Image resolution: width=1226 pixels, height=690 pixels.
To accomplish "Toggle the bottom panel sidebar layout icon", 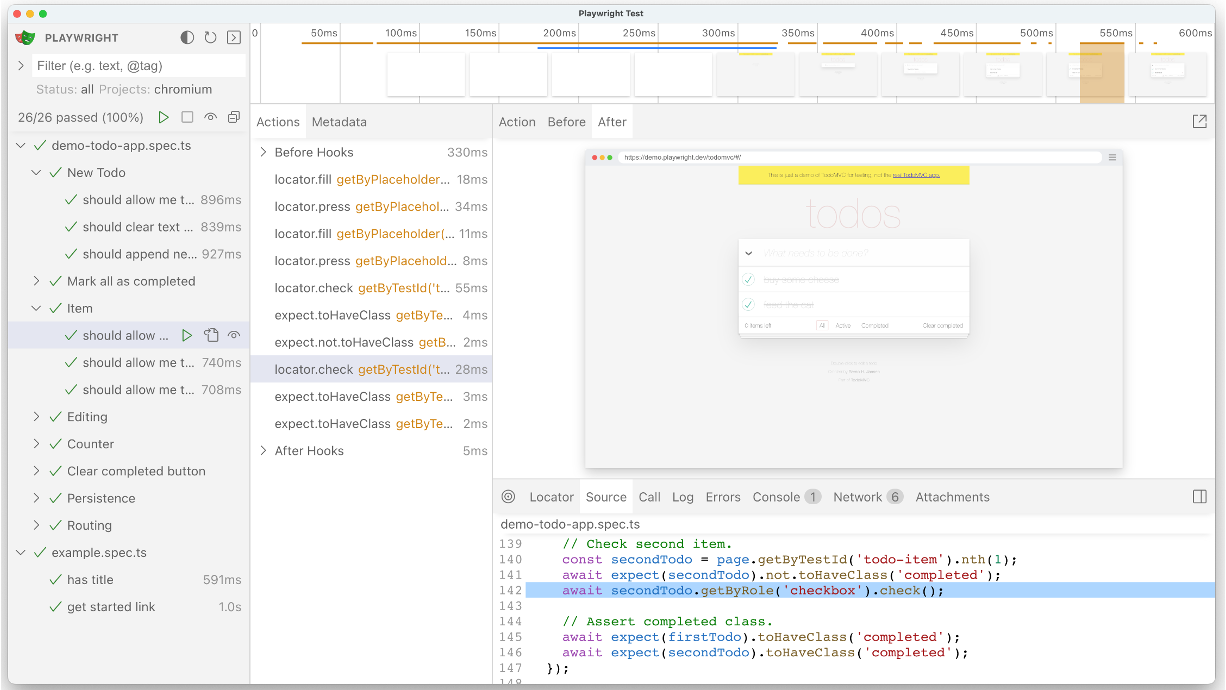I will 1200,497.
